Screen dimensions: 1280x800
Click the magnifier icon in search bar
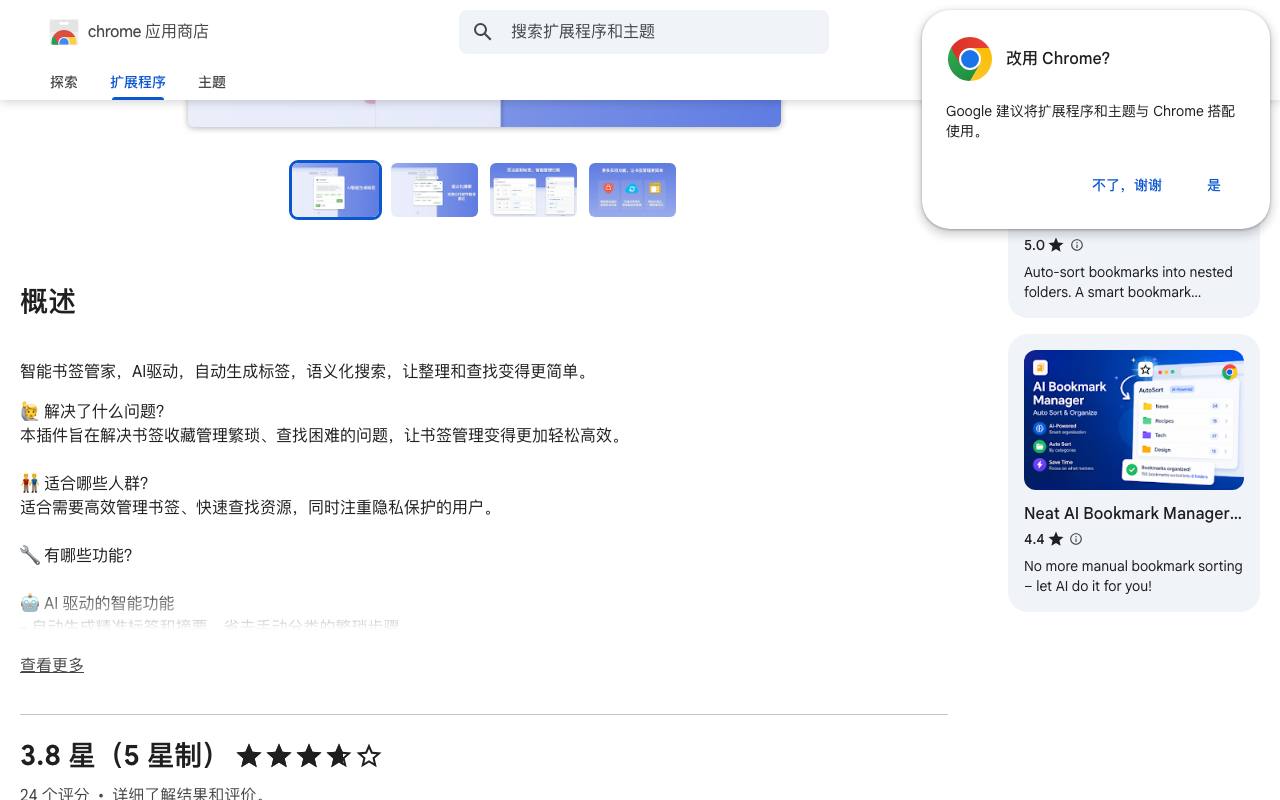[483, 32]
